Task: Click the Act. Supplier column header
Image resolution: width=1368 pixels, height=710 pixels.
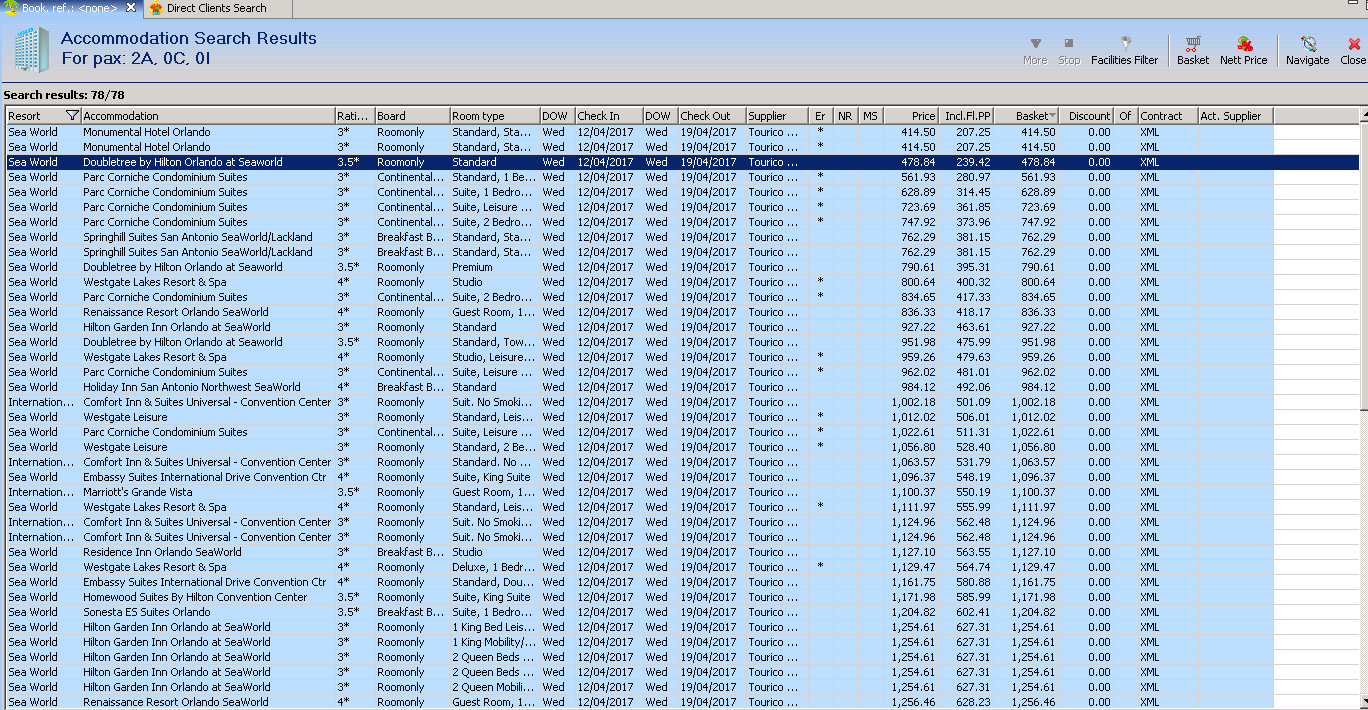Action: point(1235,116)
